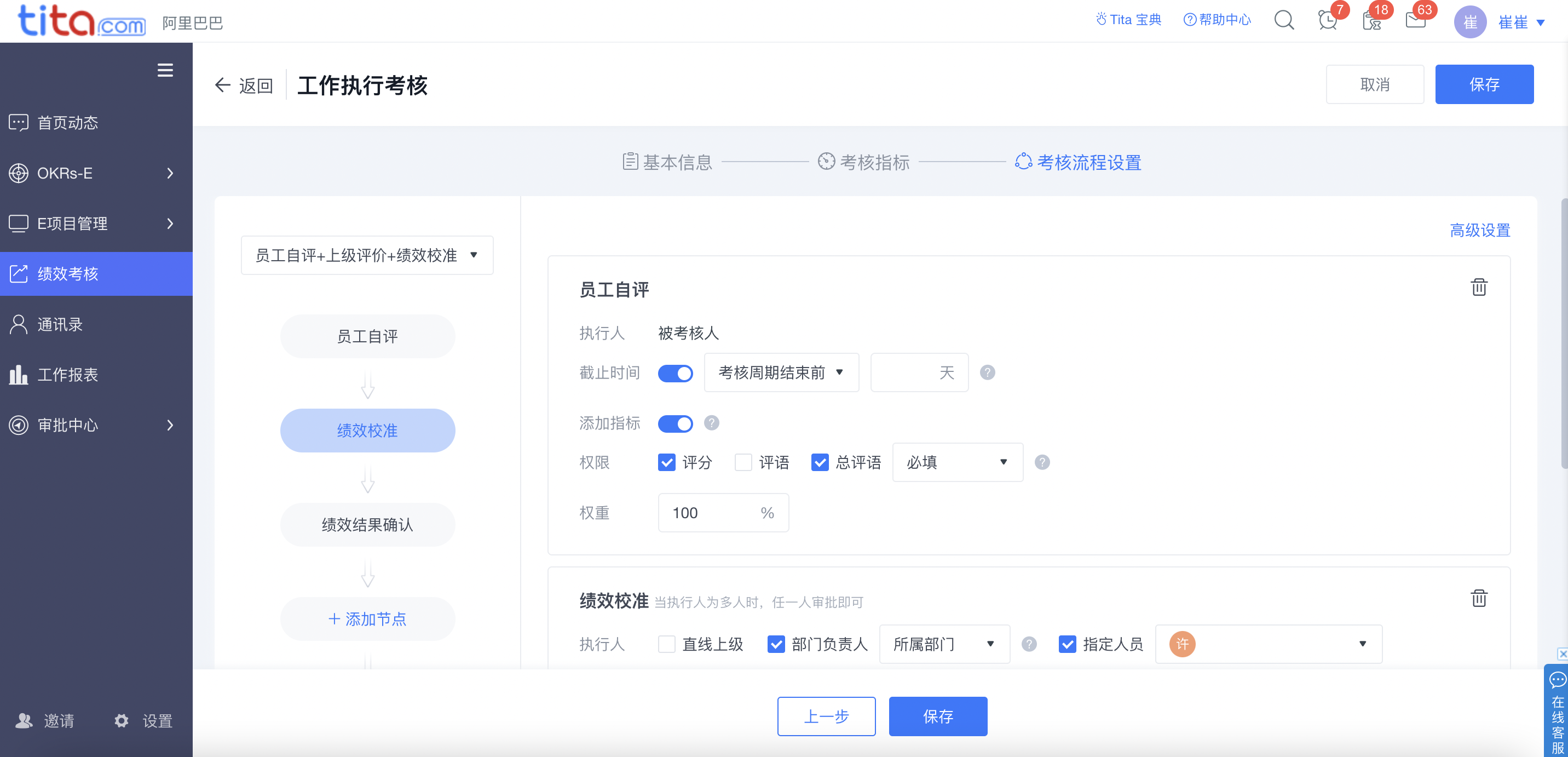The height and width of the screenshot is (757, 1568).
Task: Expand OKRs-E sidebar menu
Action: coord(96,173)
